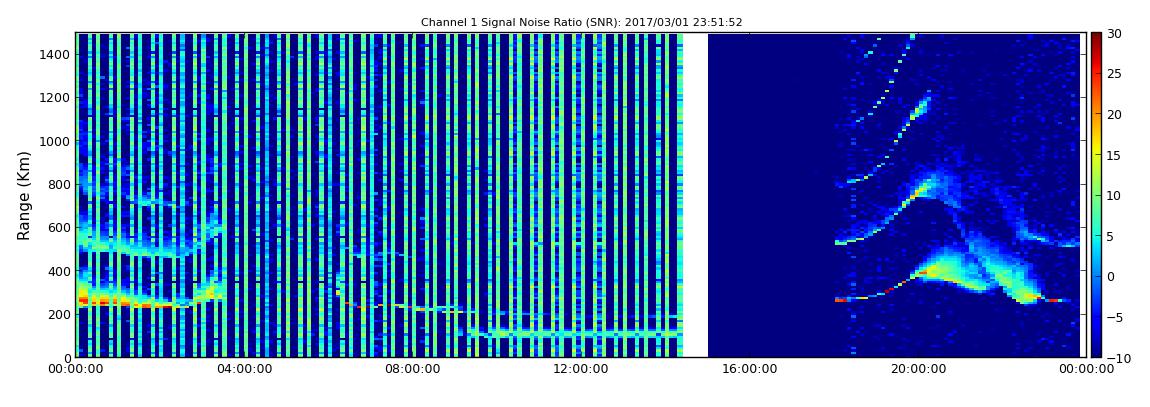Image resolution: width=1150 pixels, height=407 pixels.
Task: Click the 200 tick label on range axis
Action: (59, 314)
